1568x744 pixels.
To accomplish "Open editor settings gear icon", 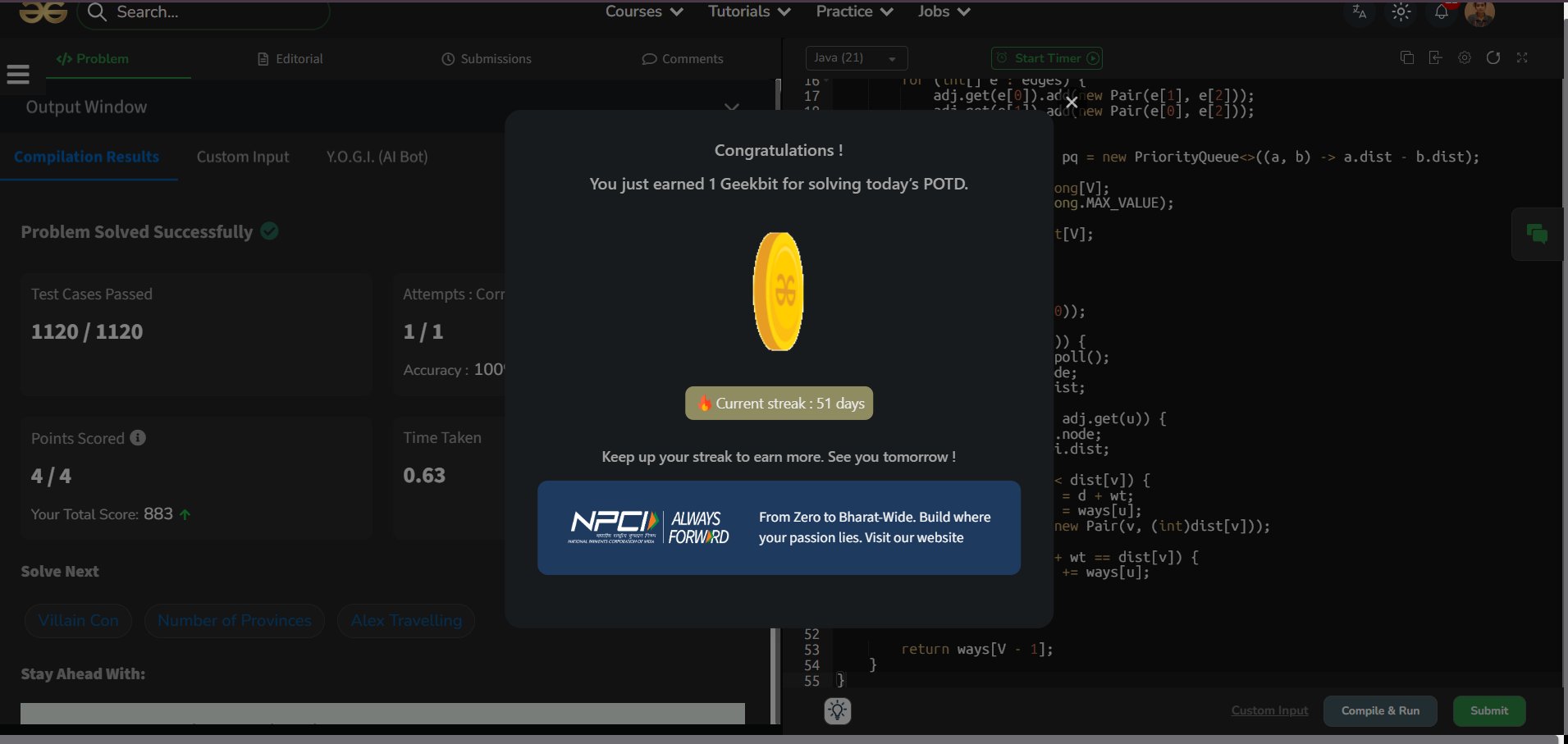I will tap(1465, 57).
